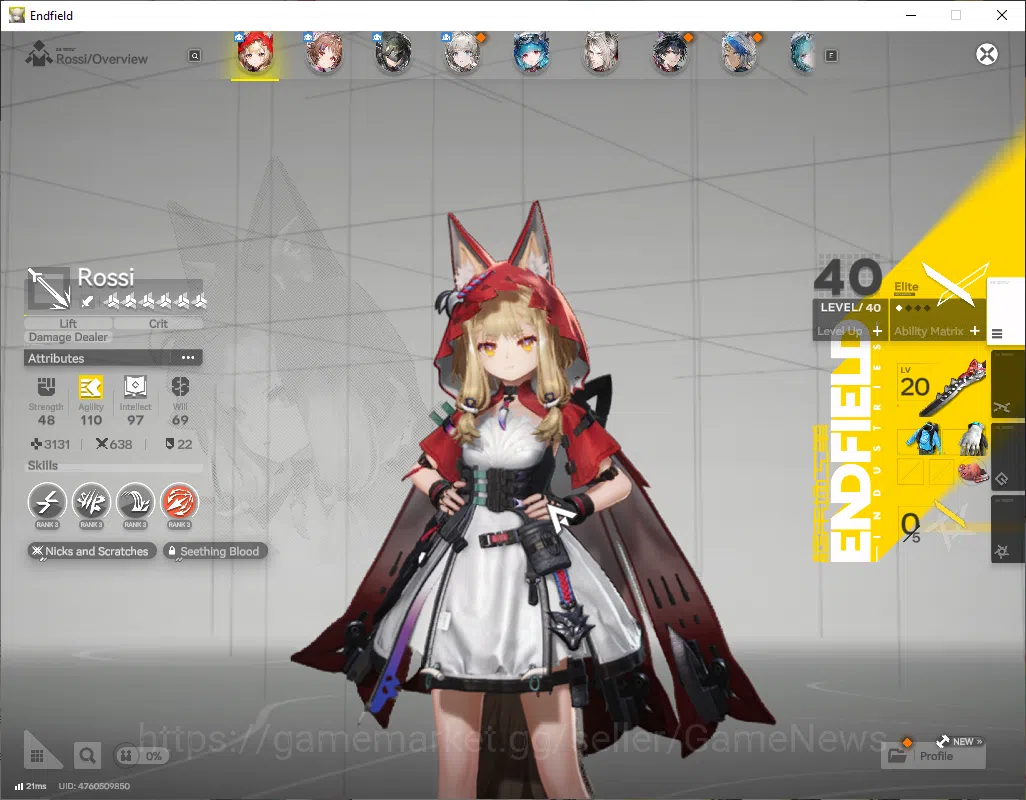Click the Q previous-operator key icon
1026x800 pixels.
[195, 56]
